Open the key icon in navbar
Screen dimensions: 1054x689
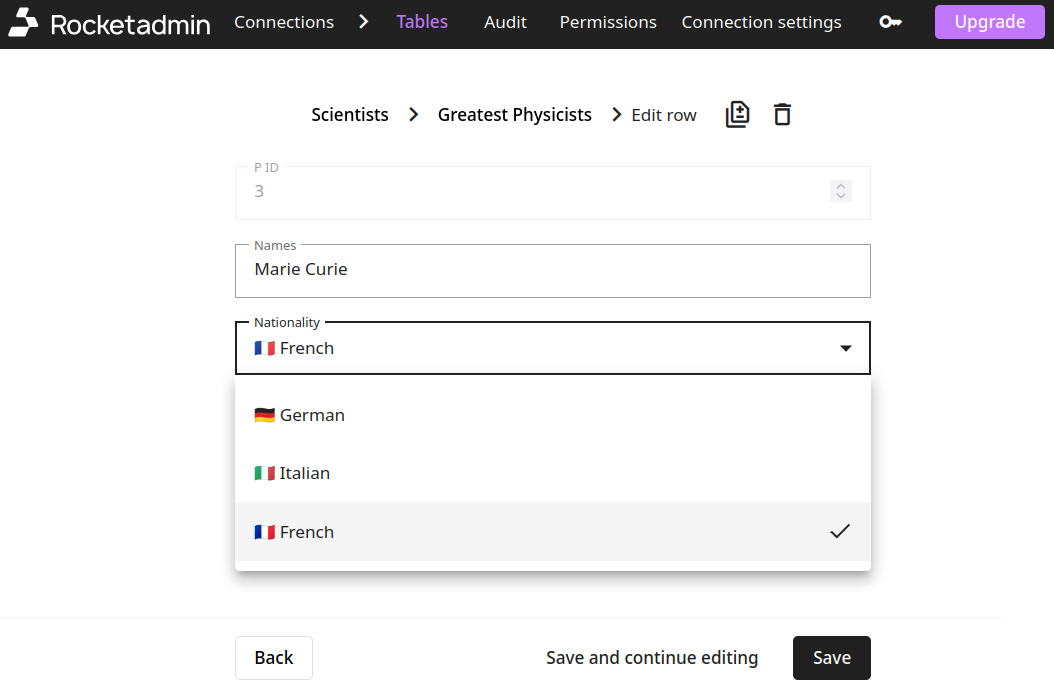click(x=891, y=22)
